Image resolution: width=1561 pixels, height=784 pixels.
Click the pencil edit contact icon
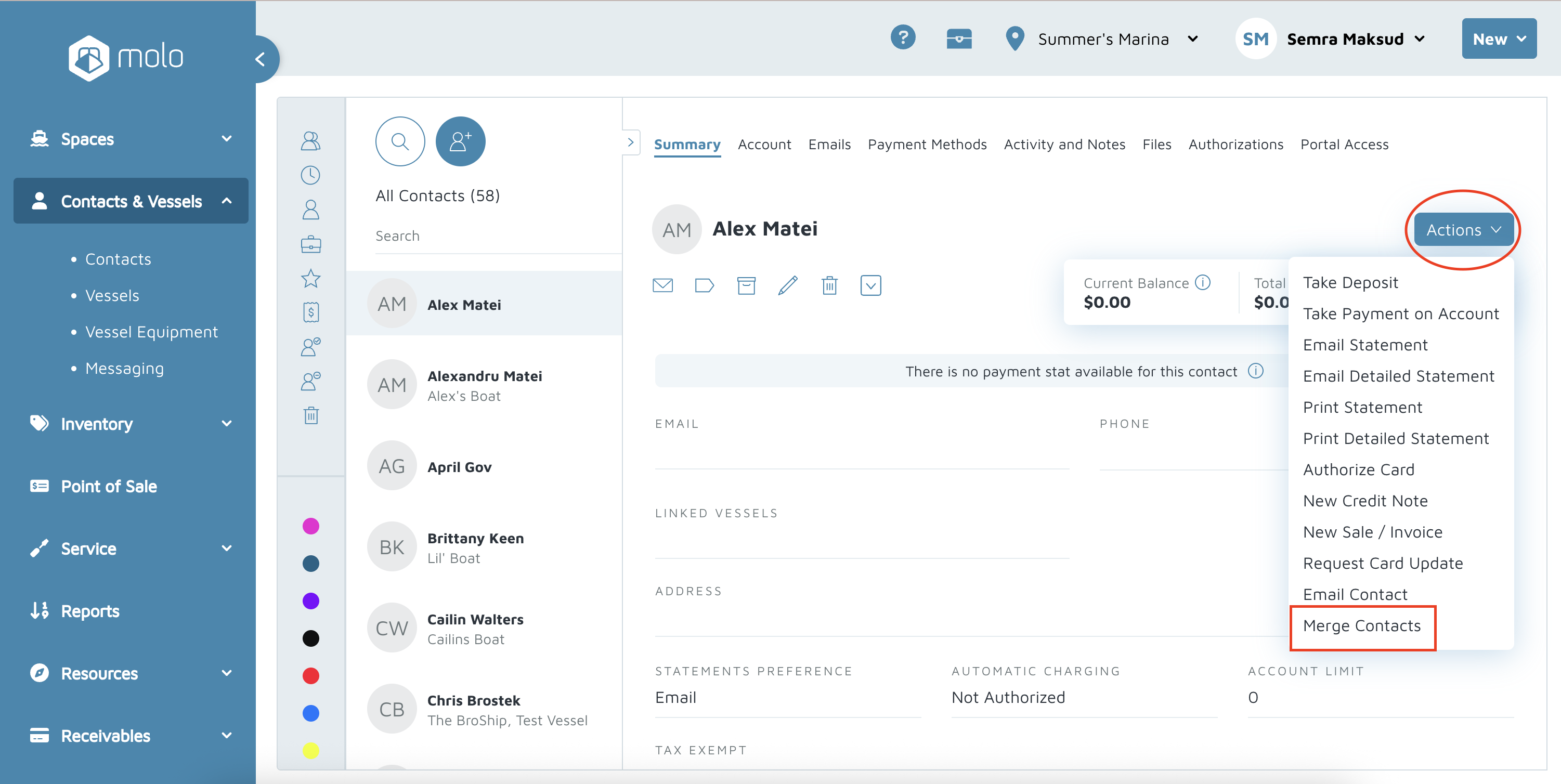coord(787,285)
